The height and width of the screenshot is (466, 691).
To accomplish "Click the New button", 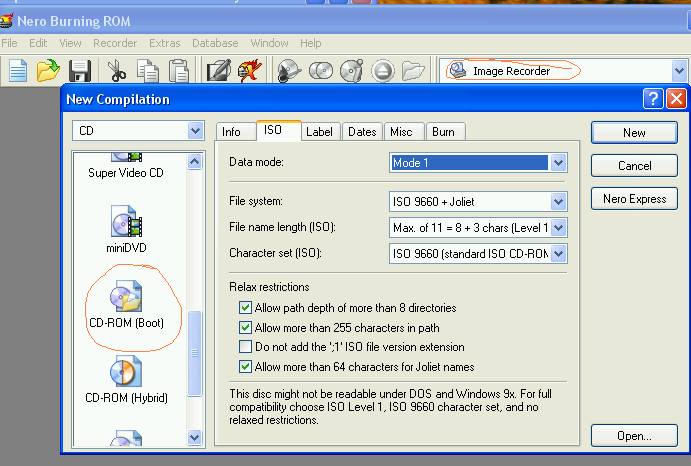I will click(634, 133).
